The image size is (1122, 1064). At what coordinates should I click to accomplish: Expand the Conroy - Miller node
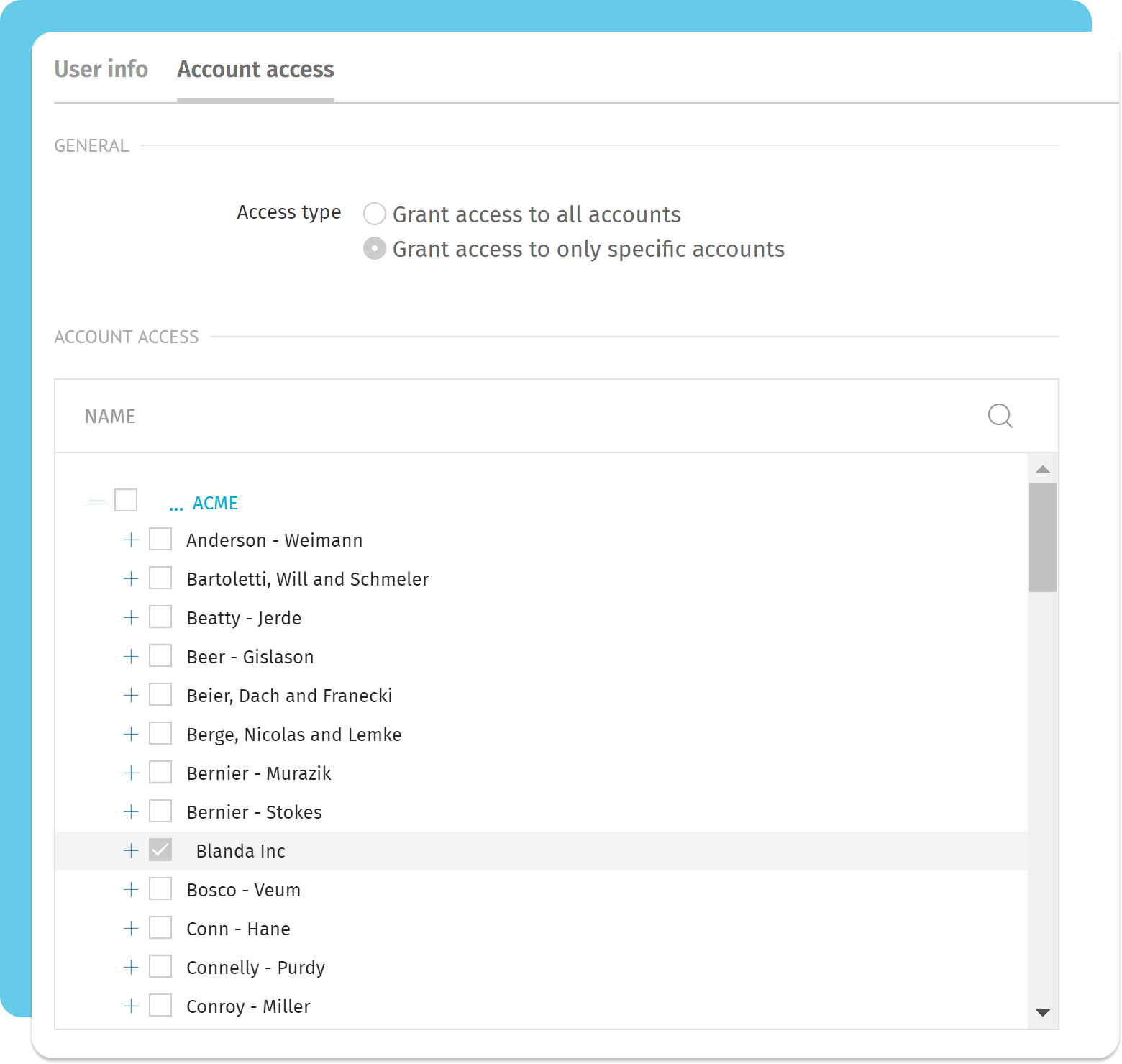[131, 1006]
